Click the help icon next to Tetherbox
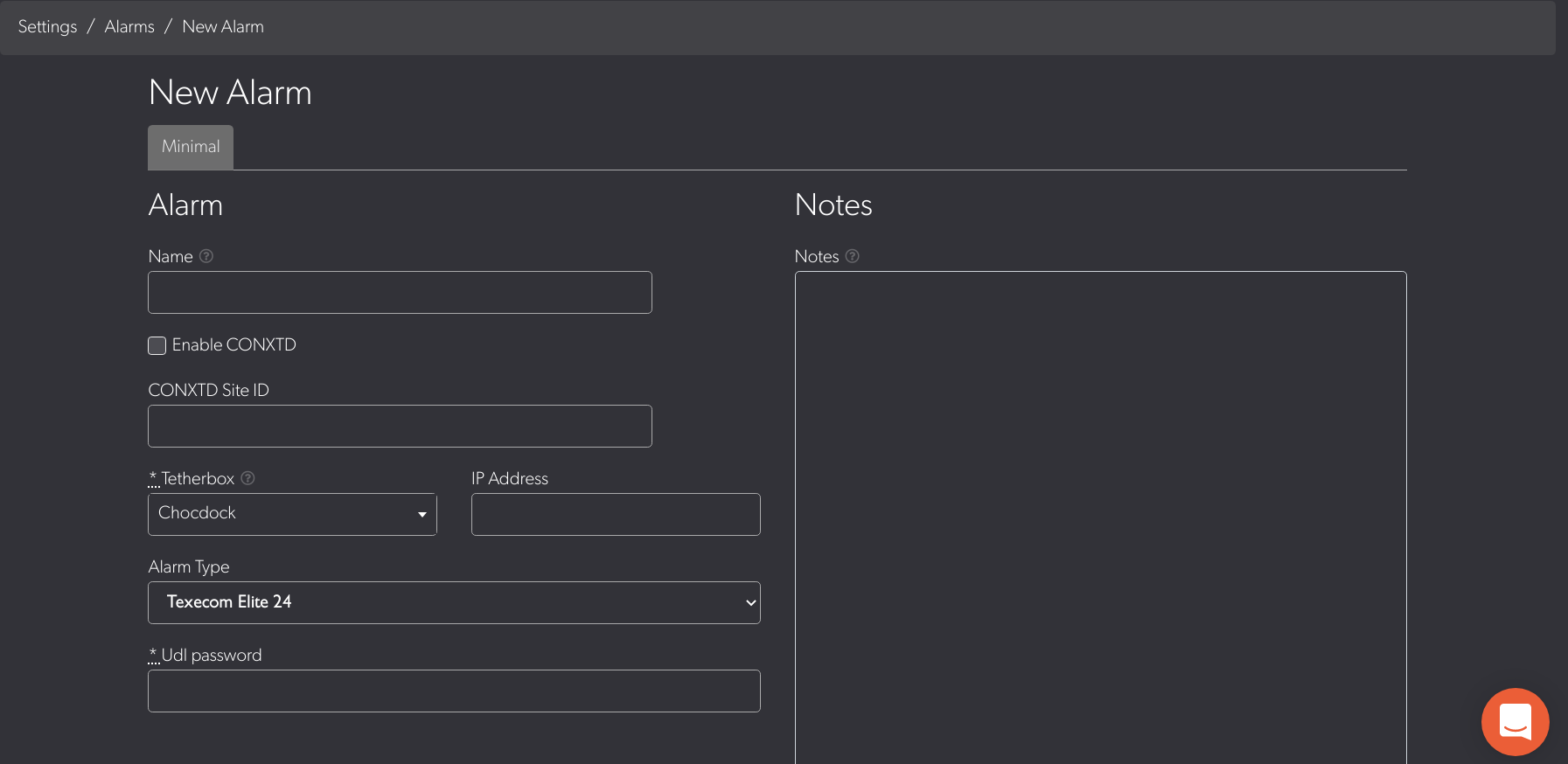 247,478
